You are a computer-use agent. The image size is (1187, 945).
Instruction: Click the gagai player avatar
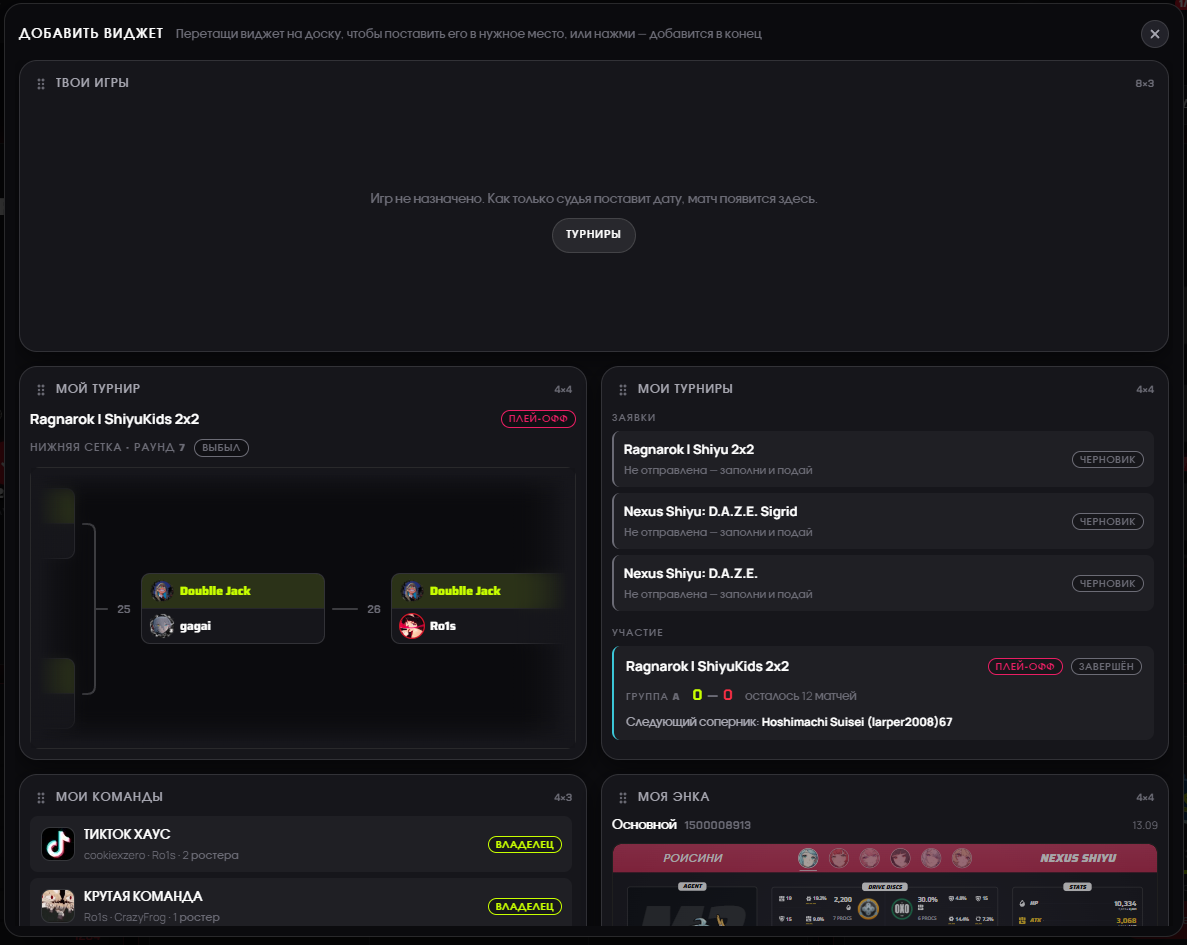161,626
